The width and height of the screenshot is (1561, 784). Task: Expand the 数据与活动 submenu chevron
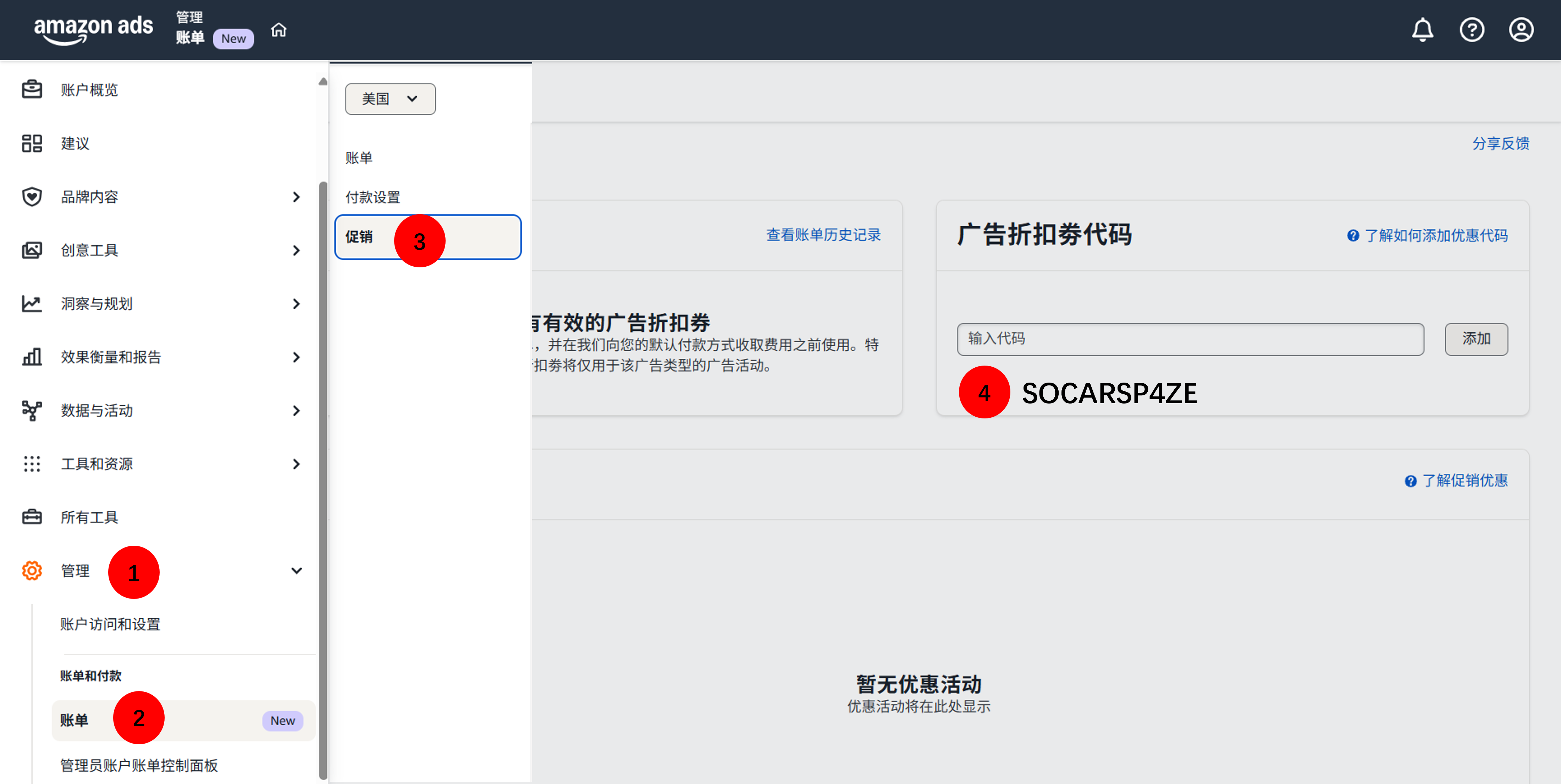coord(296,410)
